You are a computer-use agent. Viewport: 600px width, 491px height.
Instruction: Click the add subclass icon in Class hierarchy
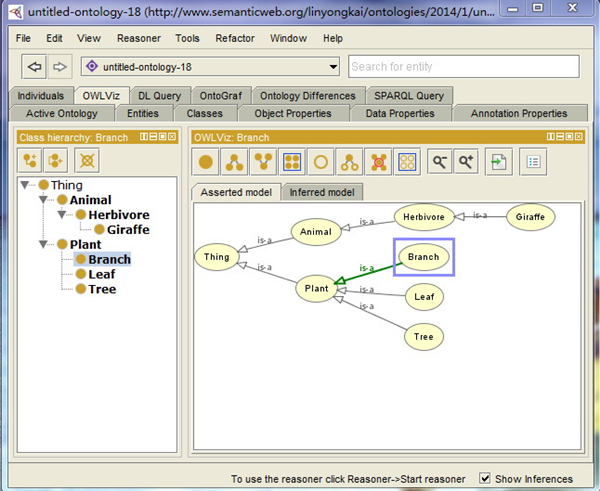[32, 160]
